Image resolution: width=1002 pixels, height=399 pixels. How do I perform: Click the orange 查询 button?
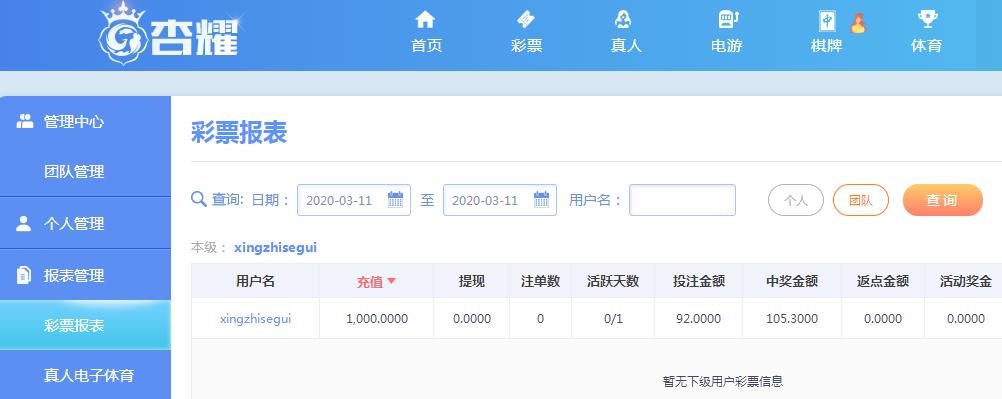click(x=943, y=200)
